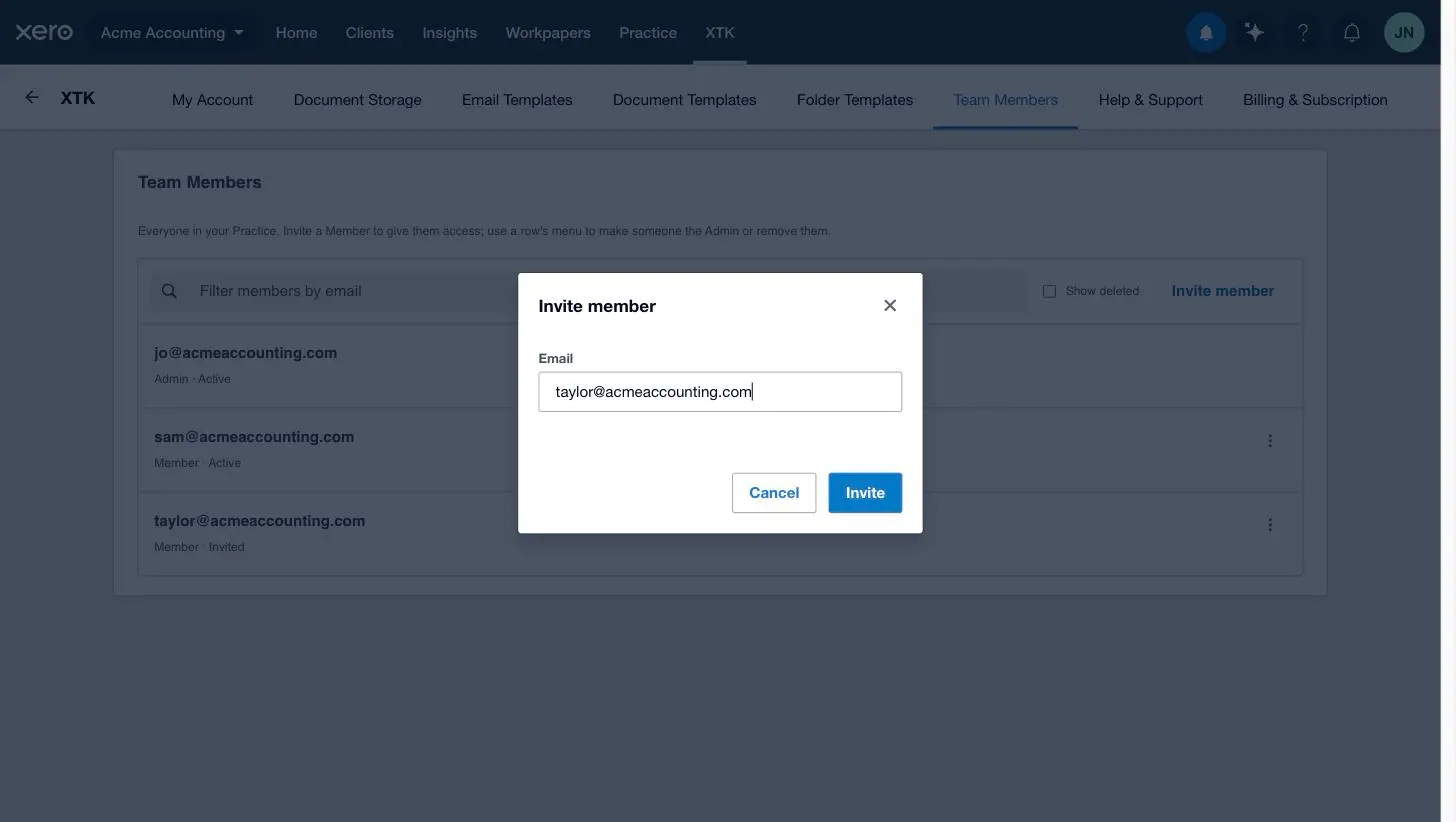1456x822 pixels.
Task: Open the help question mark icon
Action: [x=1303, y=32]
